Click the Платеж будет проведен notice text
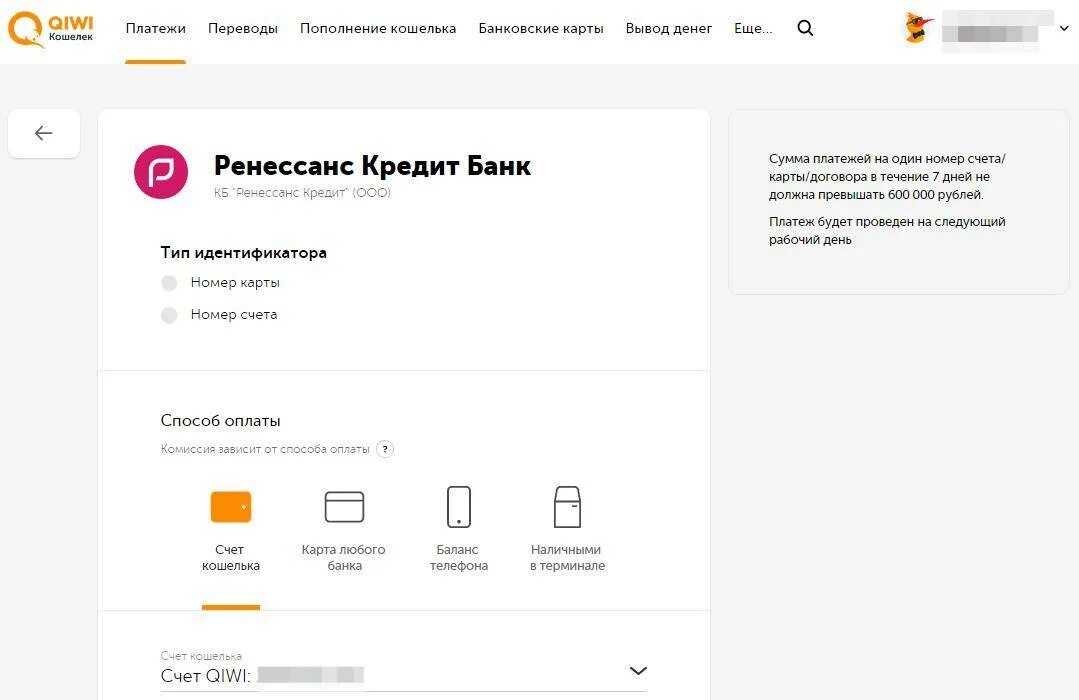Screen dimensions: 1079x700 pos(887,231)
